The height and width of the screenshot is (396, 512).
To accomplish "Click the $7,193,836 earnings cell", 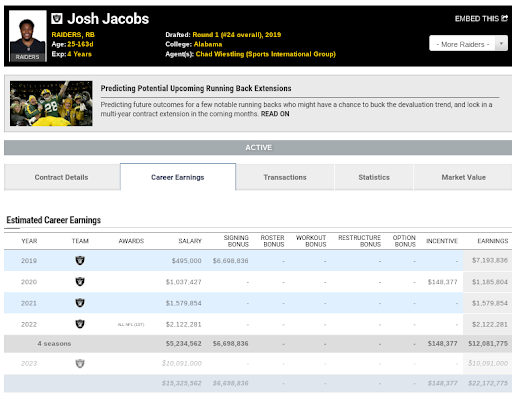I will coord(490,260).
